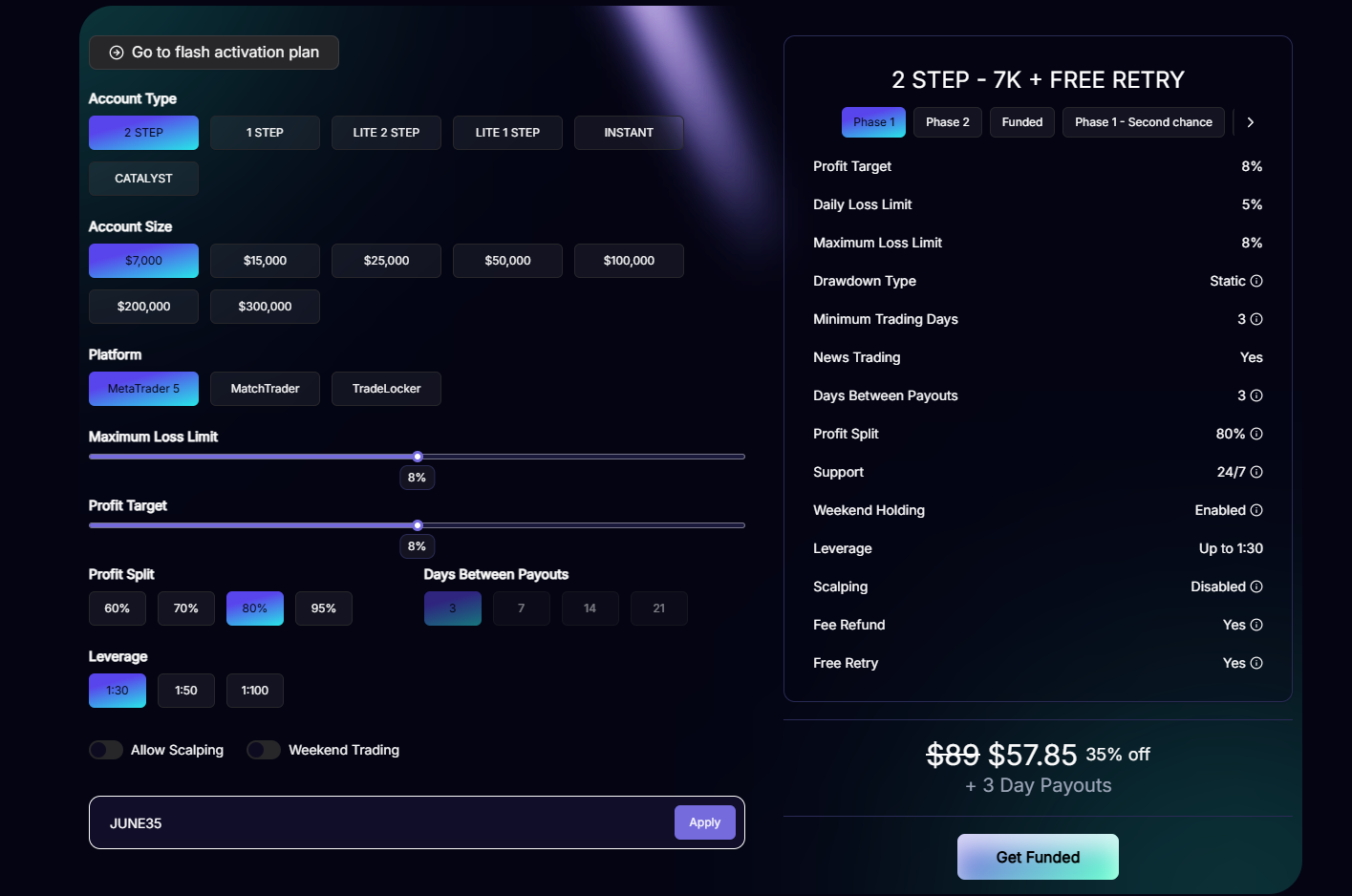This screenshot has height=896, width=1352.
Task: Switch to the Phase 2 tab
Action: (x=948, y=122)
